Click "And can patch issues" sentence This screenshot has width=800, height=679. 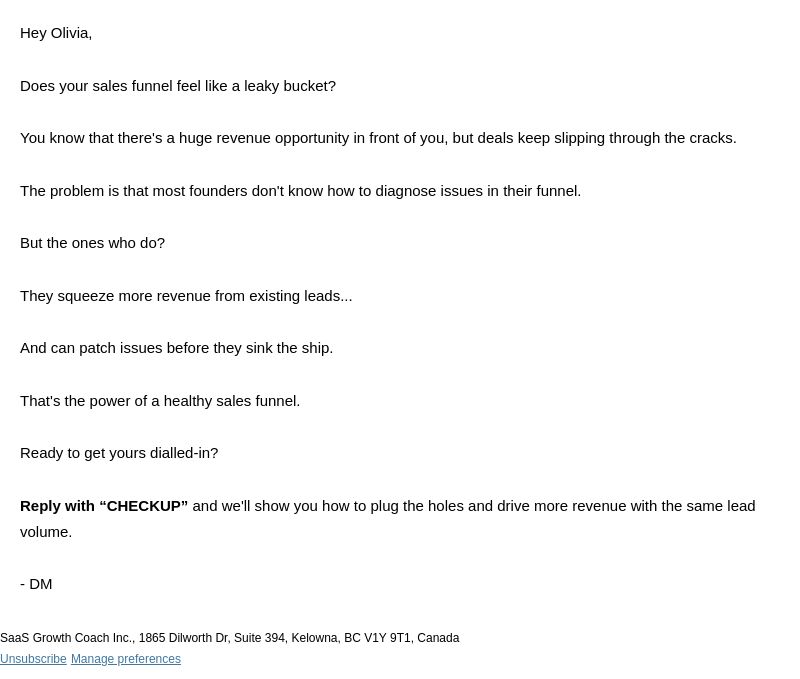tap(176, 348)
